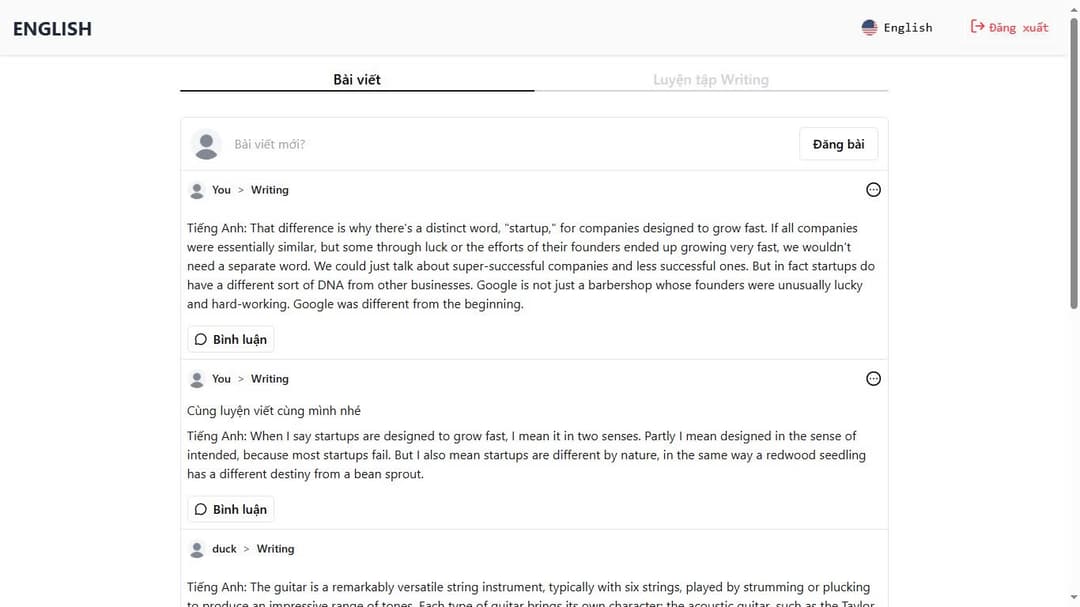
Task: Click your avatar on the Cùng luyện viết post
Action: click(x=196, y=378)
